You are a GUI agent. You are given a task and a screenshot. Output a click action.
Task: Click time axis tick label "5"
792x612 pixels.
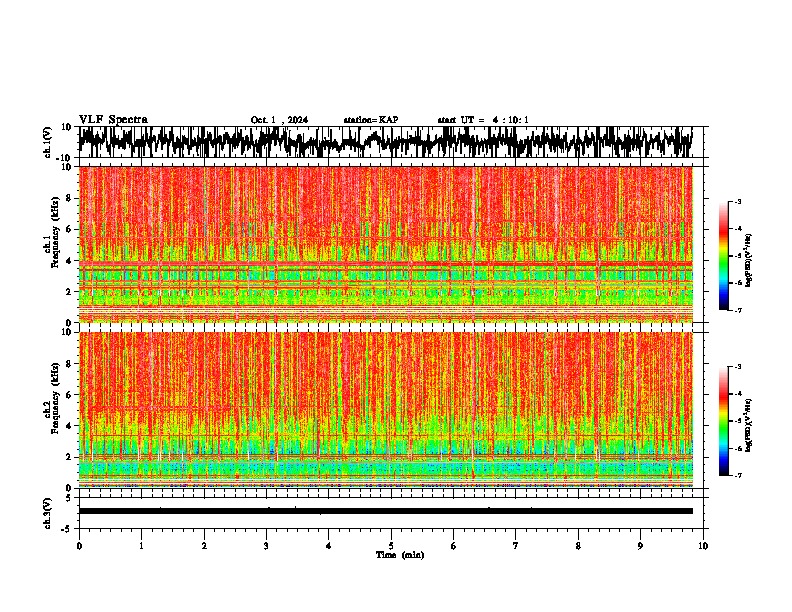point(391,546)
